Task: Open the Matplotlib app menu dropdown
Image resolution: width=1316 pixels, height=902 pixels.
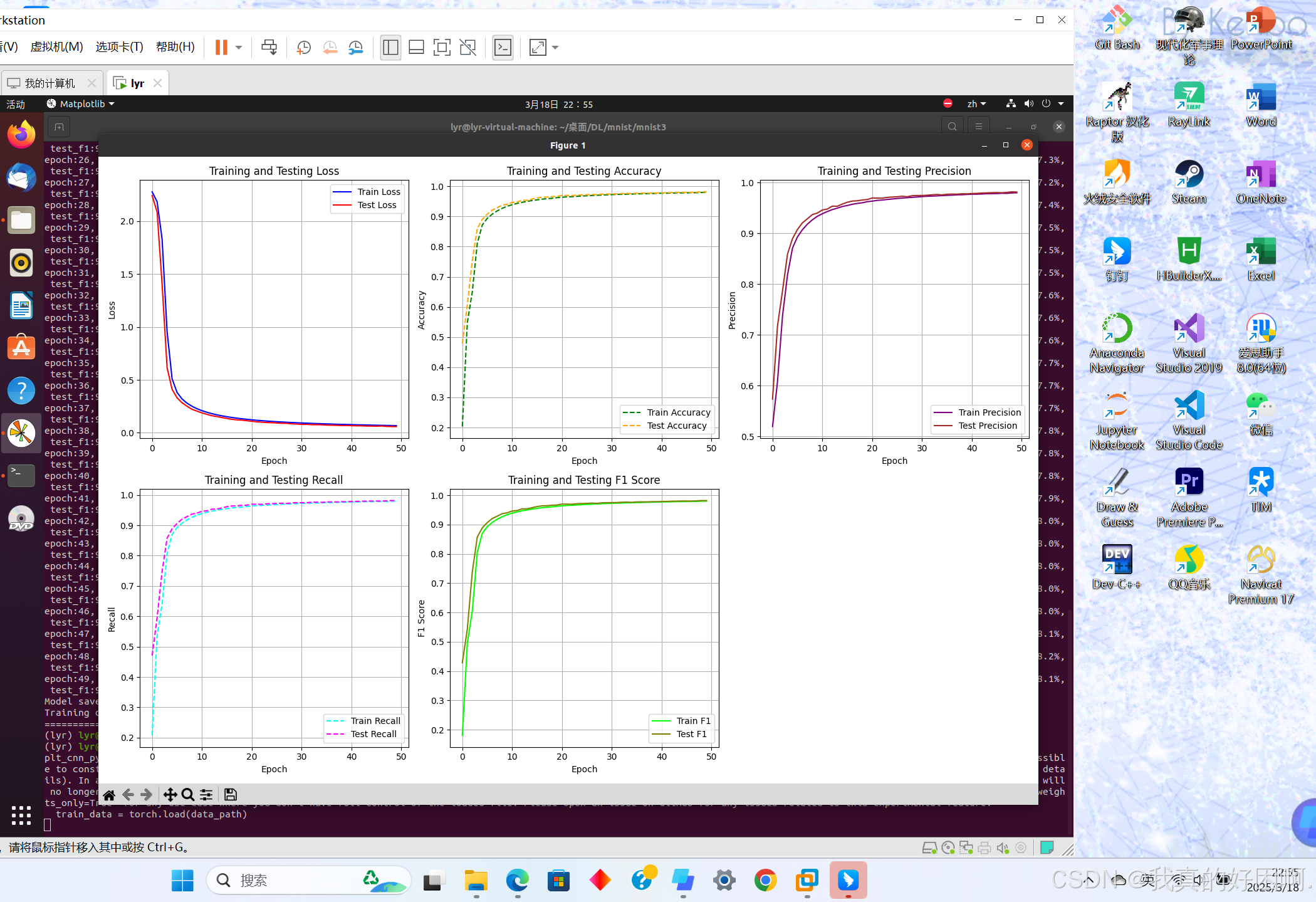Action: 81,104
